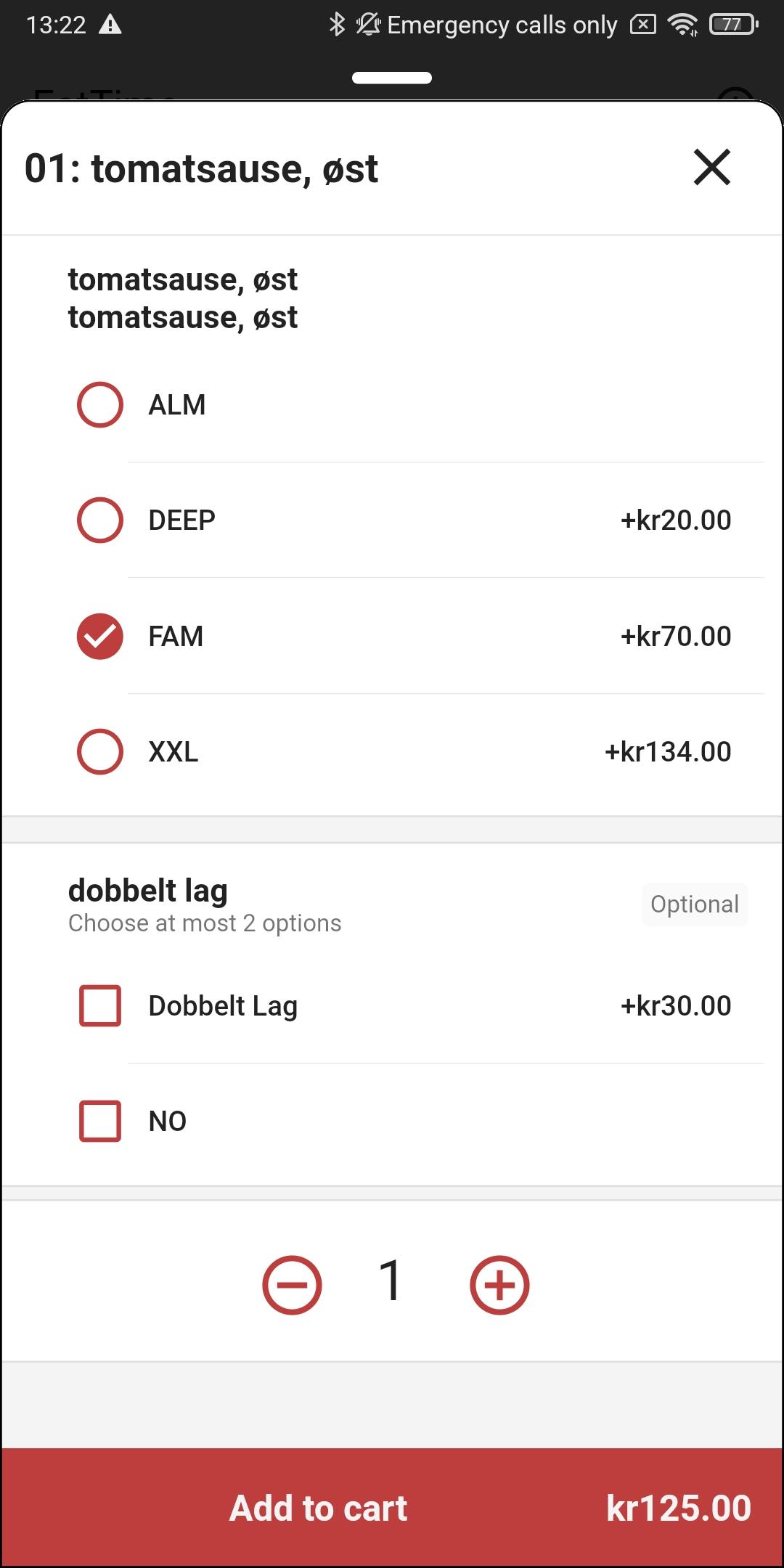Tap the battery indicator icon
Viewport: 784px width, 1568px height.
pyautogui.click(x=733, y=25)
